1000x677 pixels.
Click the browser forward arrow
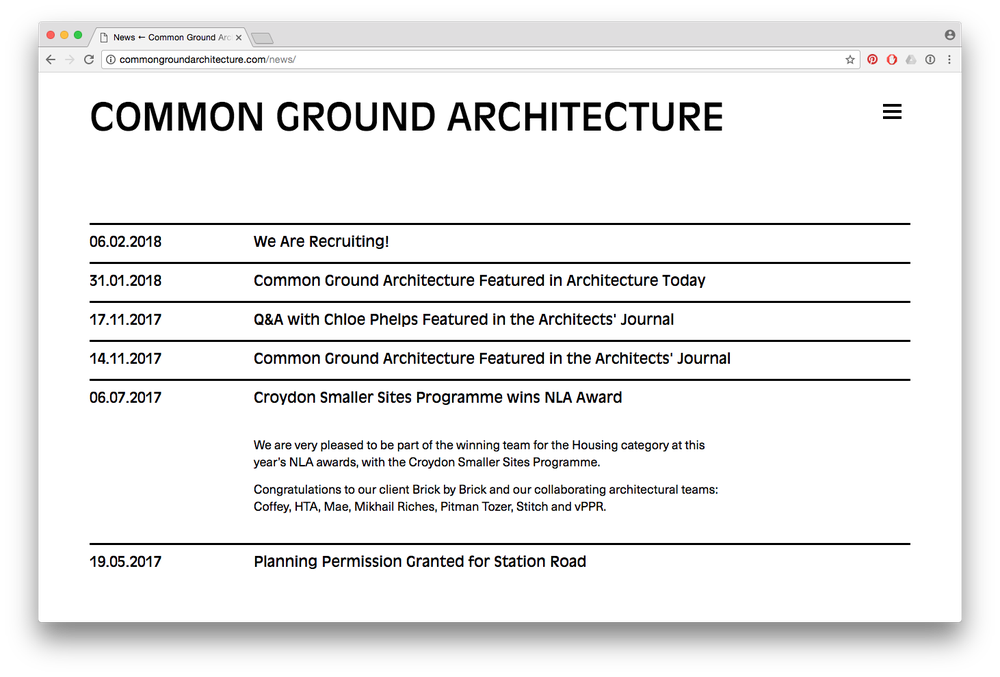[70, 59]
